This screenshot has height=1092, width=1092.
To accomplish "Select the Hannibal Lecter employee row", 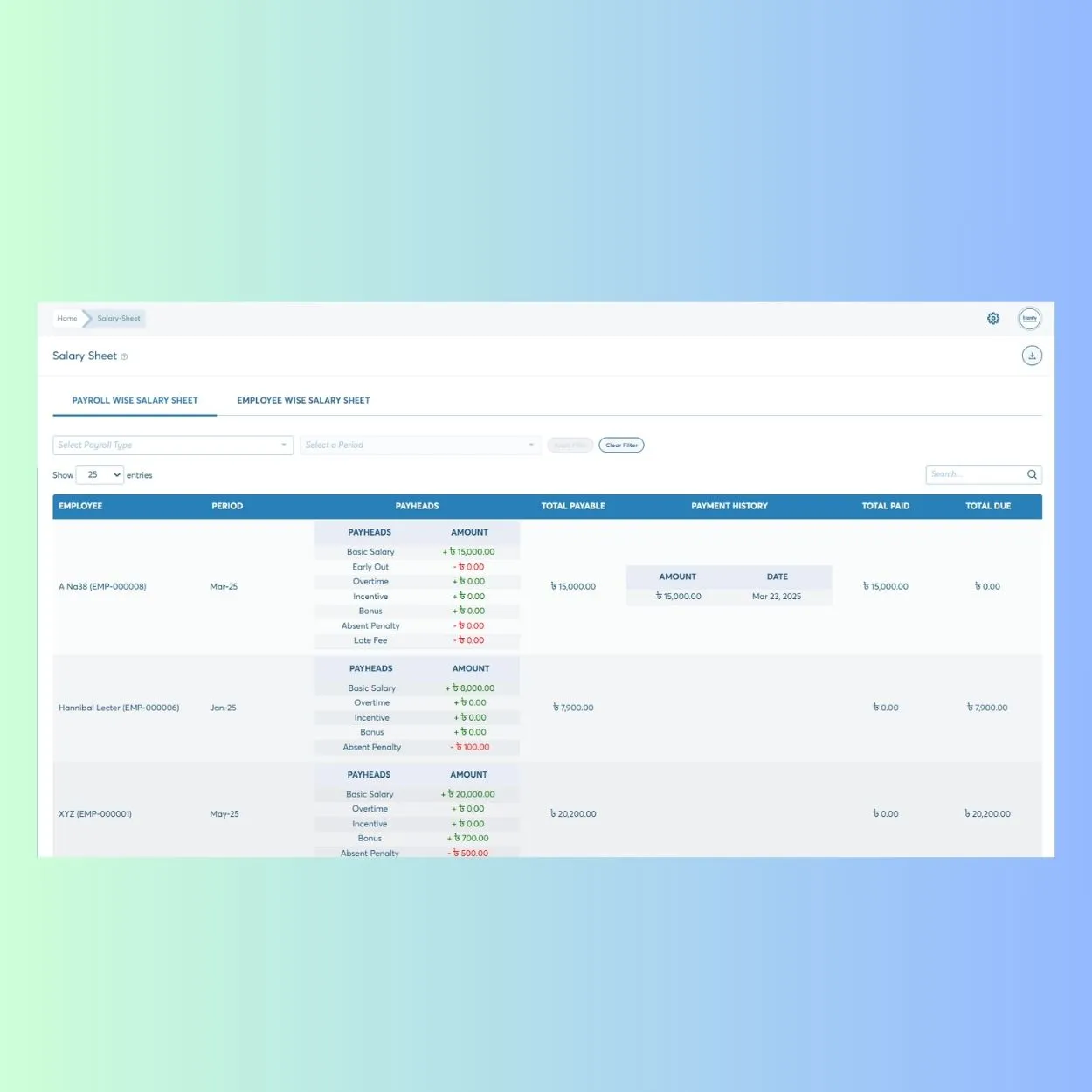I will 120,708.
